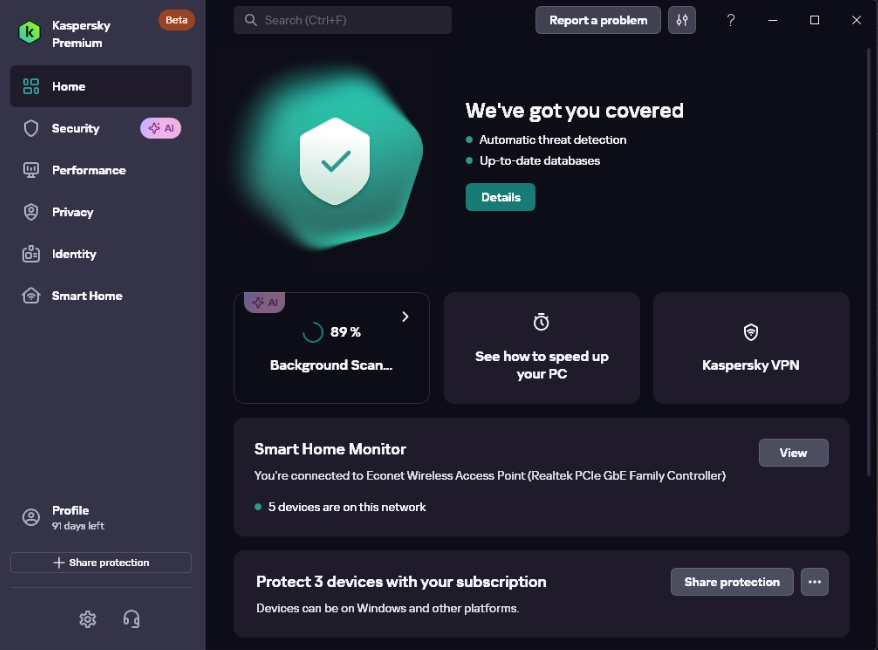The width and height of the screenshot is (878, 650).
Task: Open the three-dots more options menu
Action: [814, 582]
